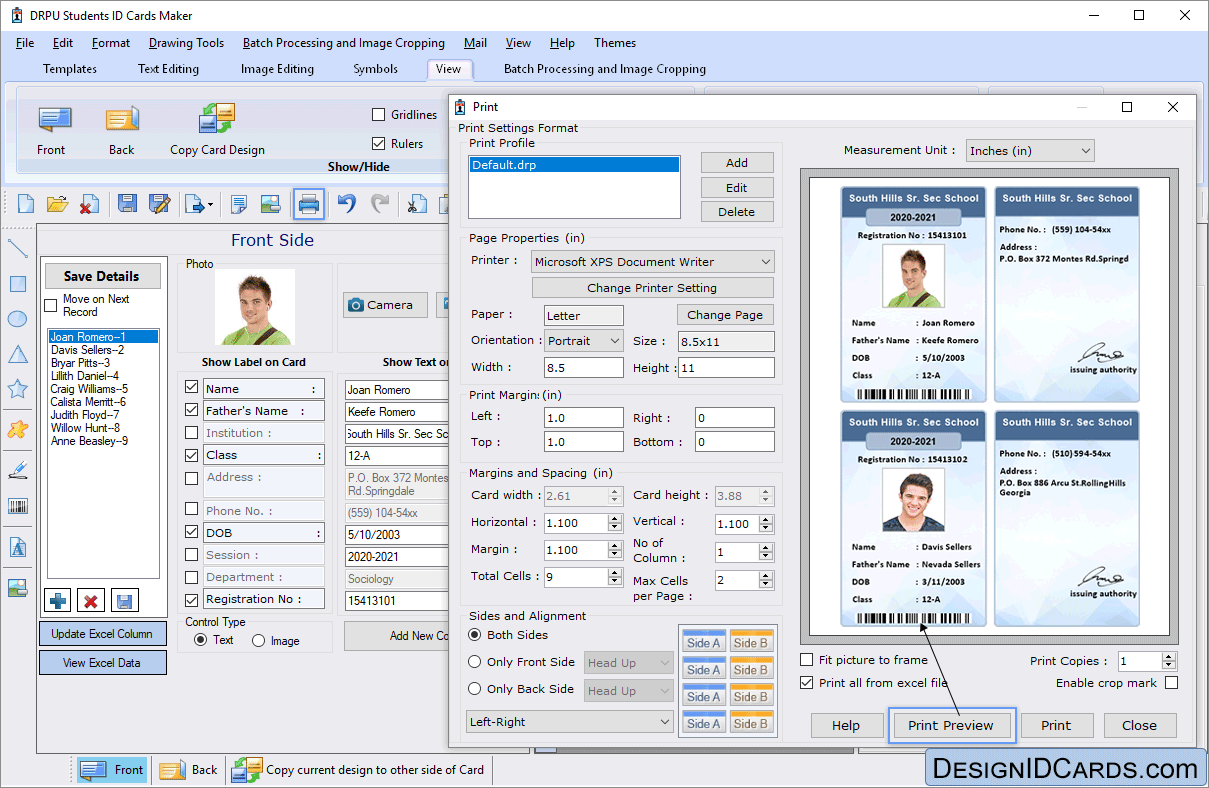Viewport: 1209px width, 788px height.
Task: Click the close document red-X icon
Action: coord(89,204)
